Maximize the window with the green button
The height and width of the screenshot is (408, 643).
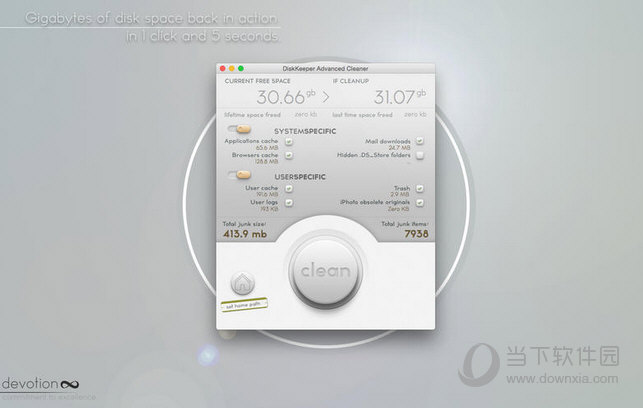pos(241,68)
